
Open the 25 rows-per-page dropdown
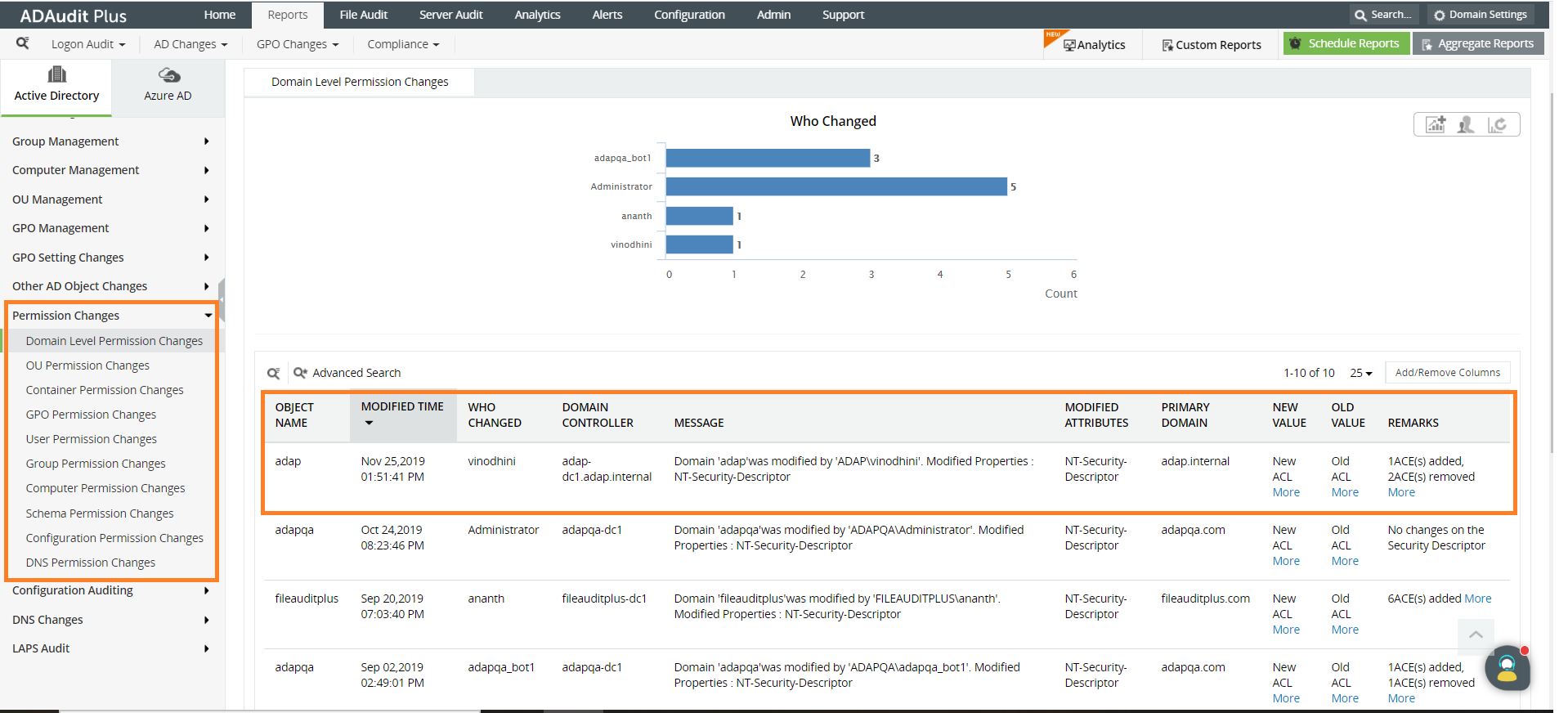1361,373
